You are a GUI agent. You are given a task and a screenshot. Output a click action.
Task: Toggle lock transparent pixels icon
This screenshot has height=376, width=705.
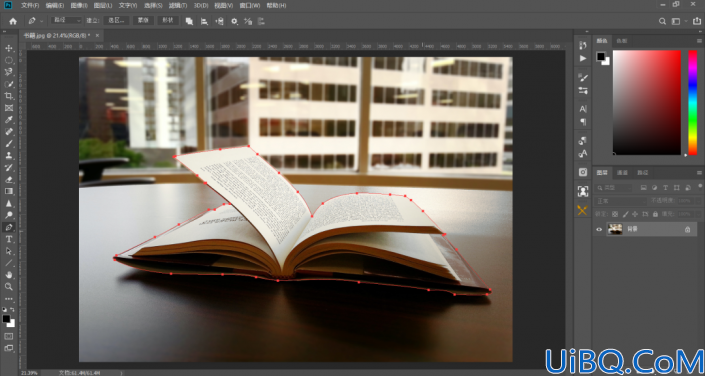coord(615,214)
